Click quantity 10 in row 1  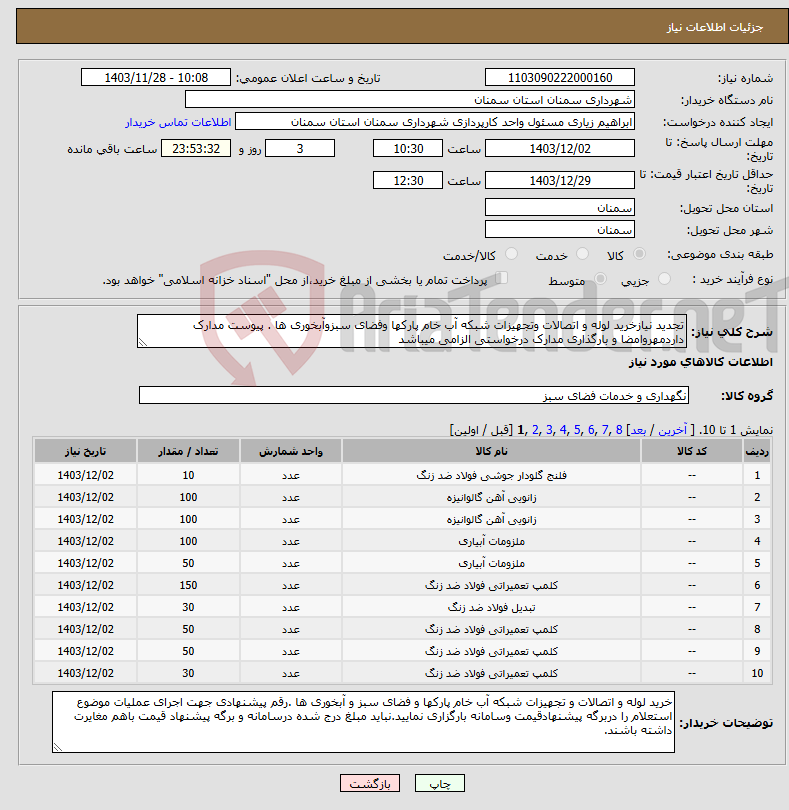[x=188, y=475]
